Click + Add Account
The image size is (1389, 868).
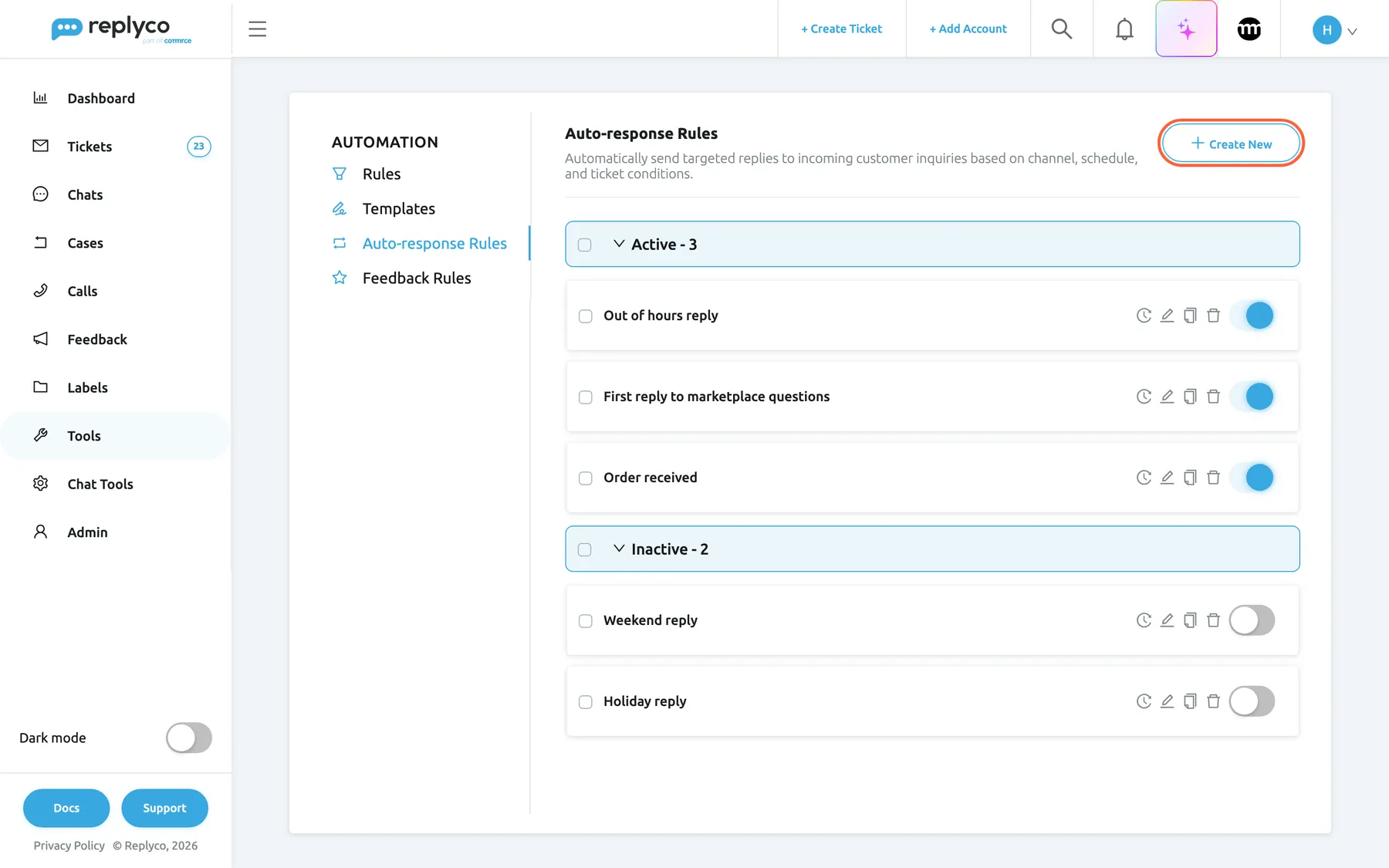pos(968,29)
